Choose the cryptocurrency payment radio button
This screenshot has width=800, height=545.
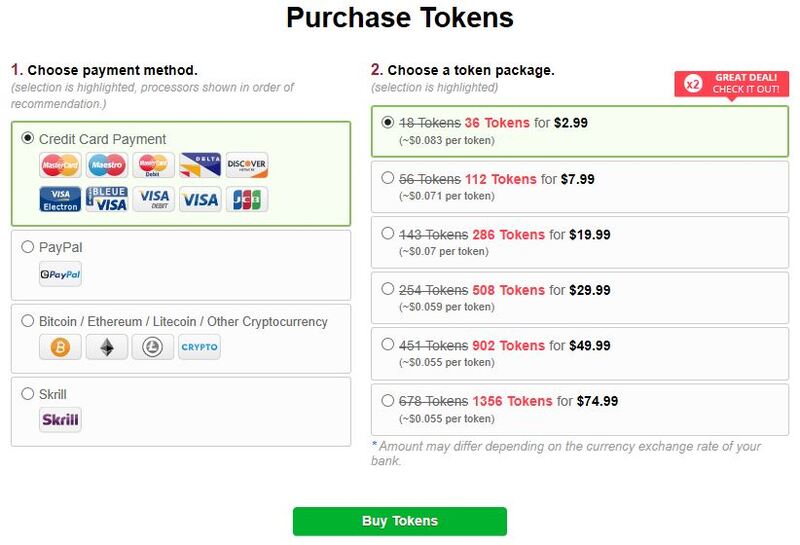(28, 321)
